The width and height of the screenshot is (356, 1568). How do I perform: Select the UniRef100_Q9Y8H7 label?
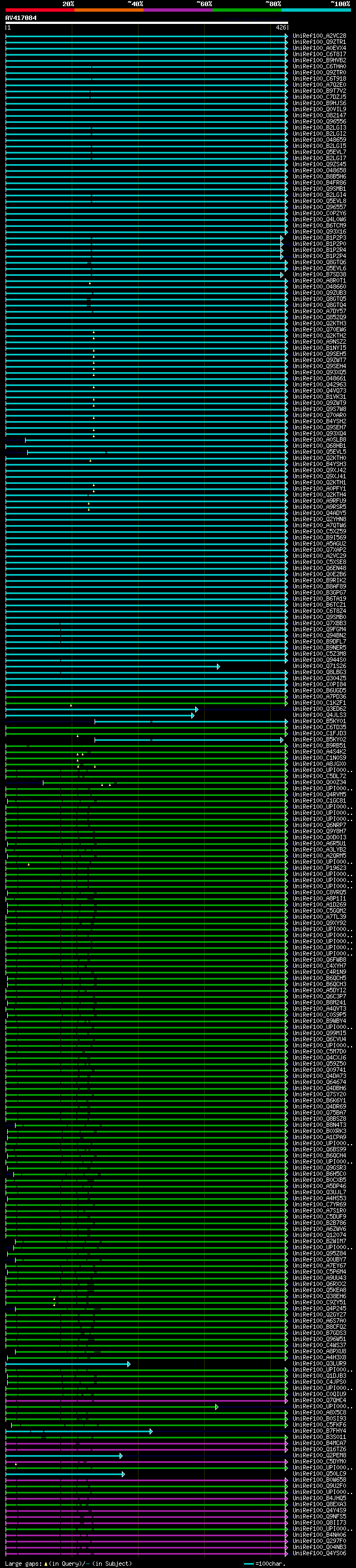[319, 832]
